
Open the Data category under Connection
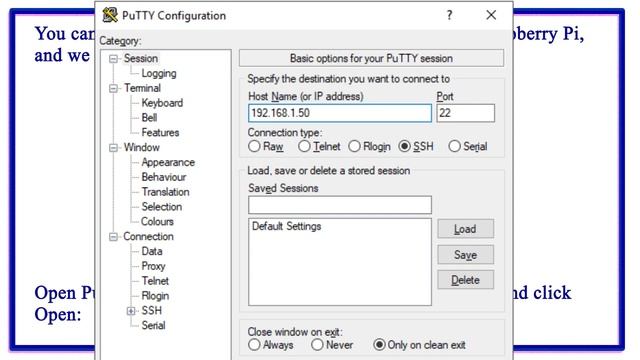(x=152, y=251)
